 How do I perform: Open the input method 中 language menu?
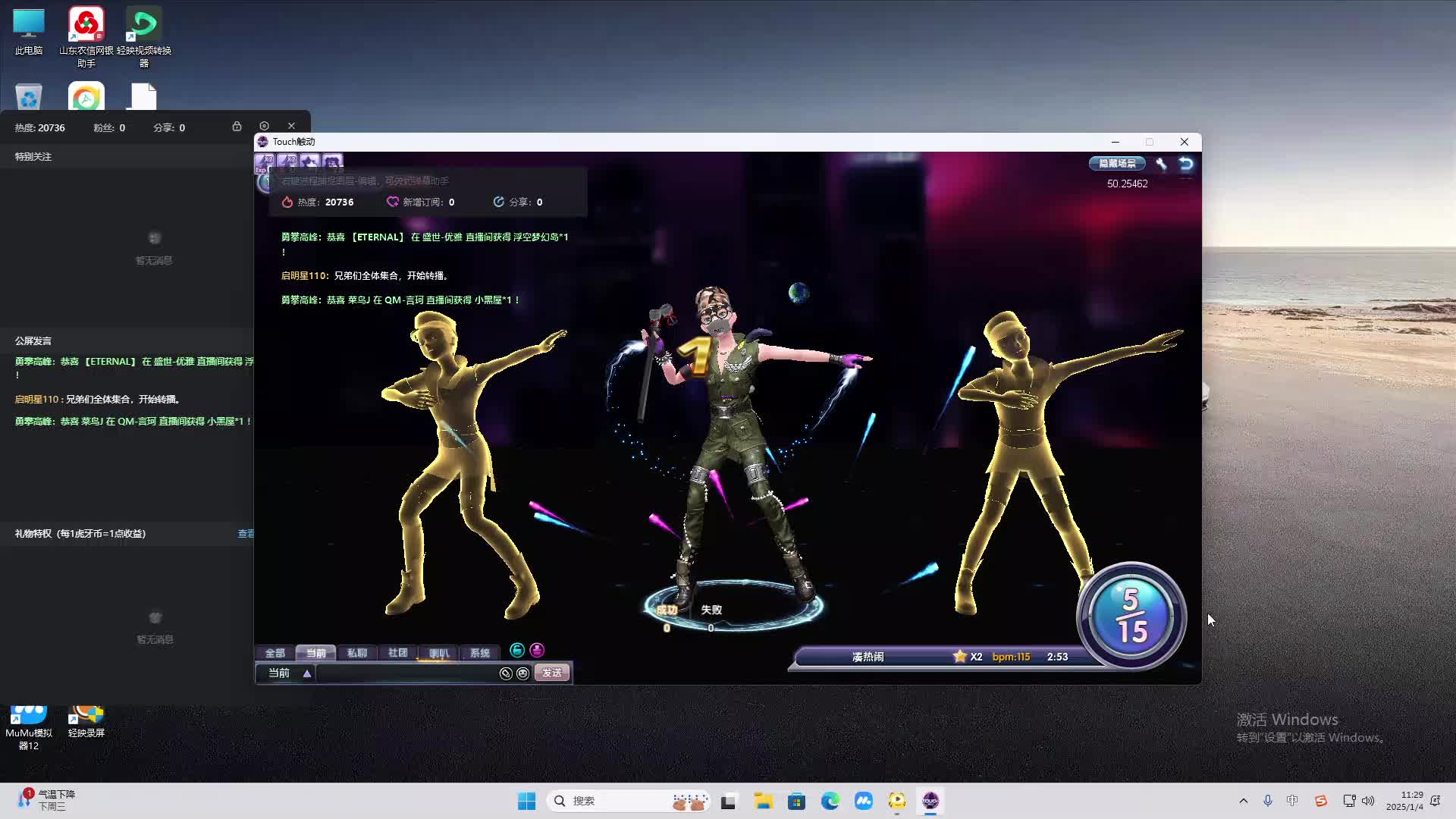[x=1292, y=801]
